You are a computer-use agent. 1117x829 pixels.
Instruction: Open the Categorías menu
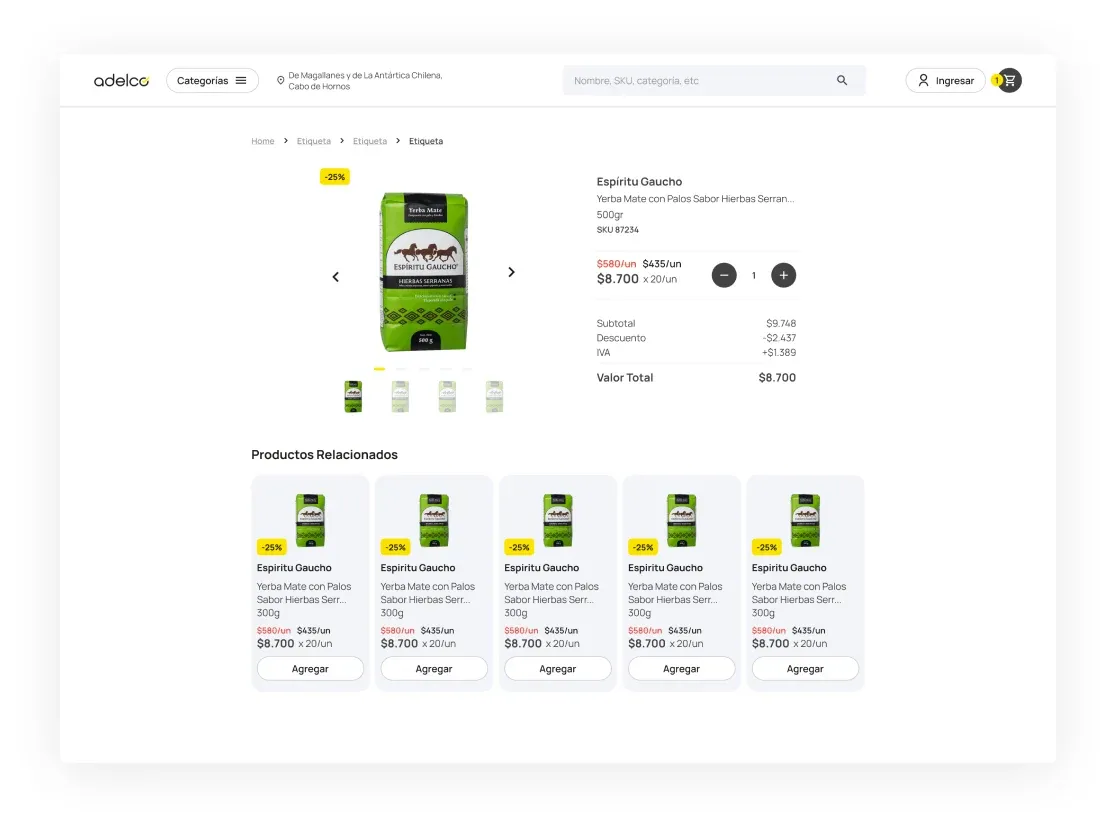[212, 80]
